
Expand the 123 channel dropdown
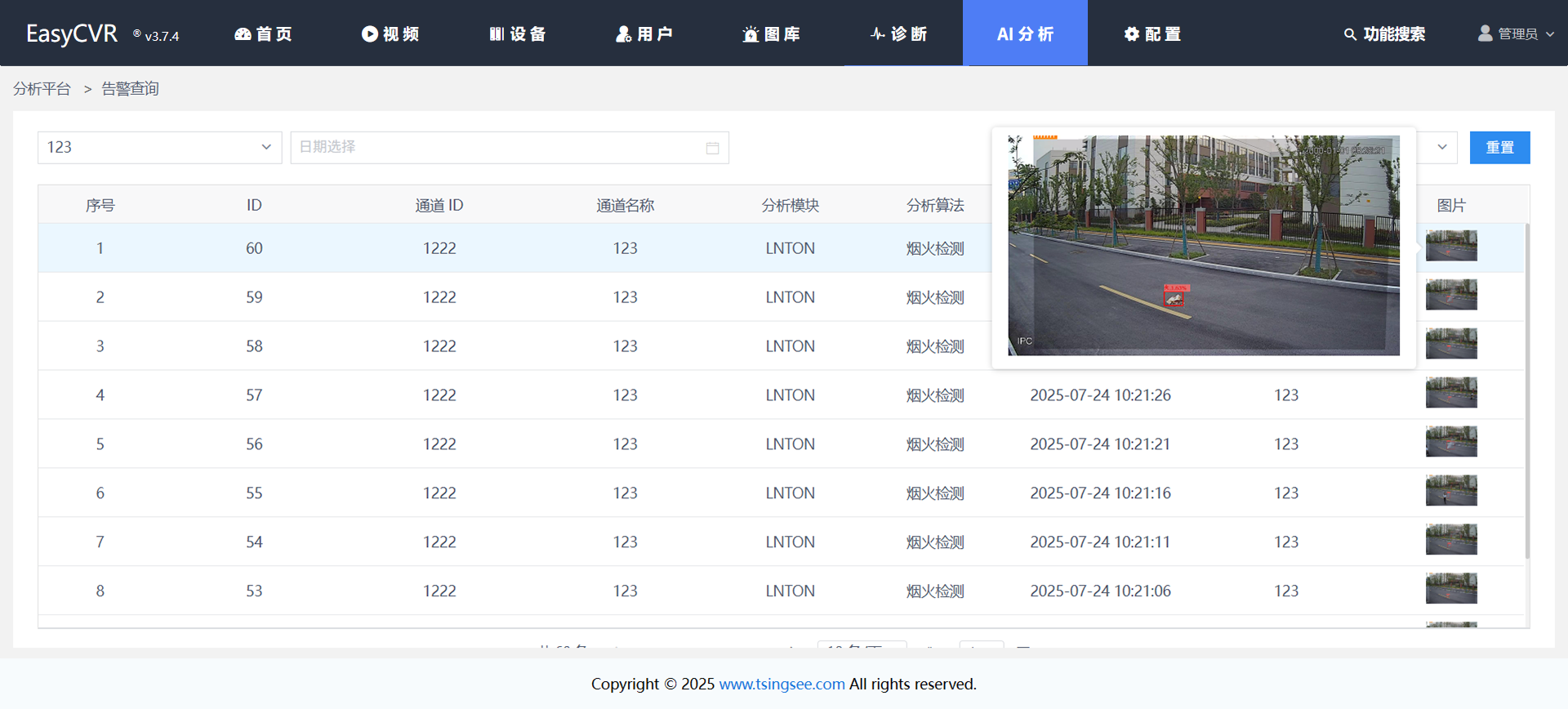[265, 147]
